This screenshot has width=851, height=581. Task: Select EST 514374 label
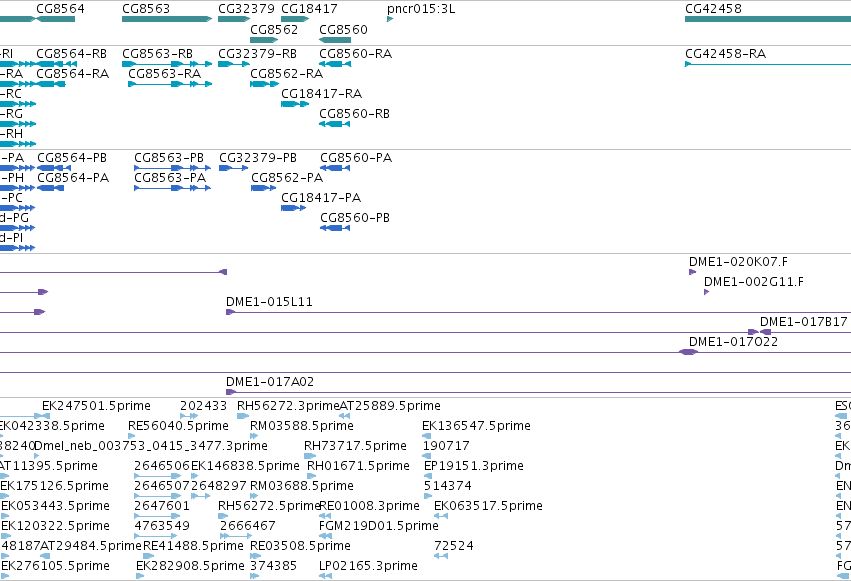pos(448,486)
